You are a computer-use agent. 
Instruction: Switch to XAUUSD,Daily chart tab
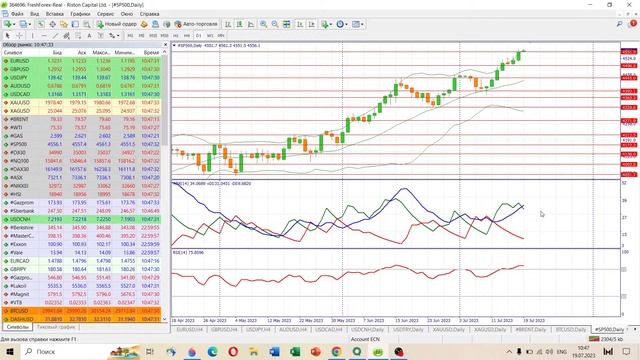pos(448,329)
